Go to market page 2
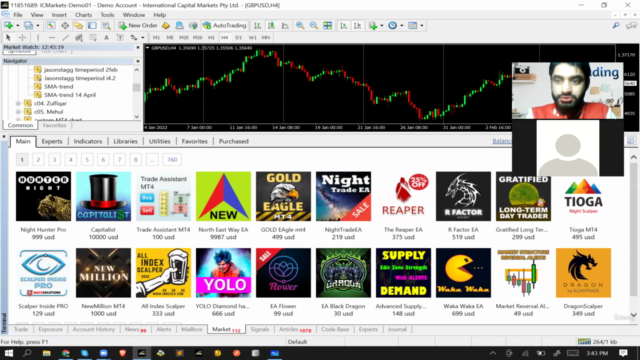 click(x=38, y=160)
